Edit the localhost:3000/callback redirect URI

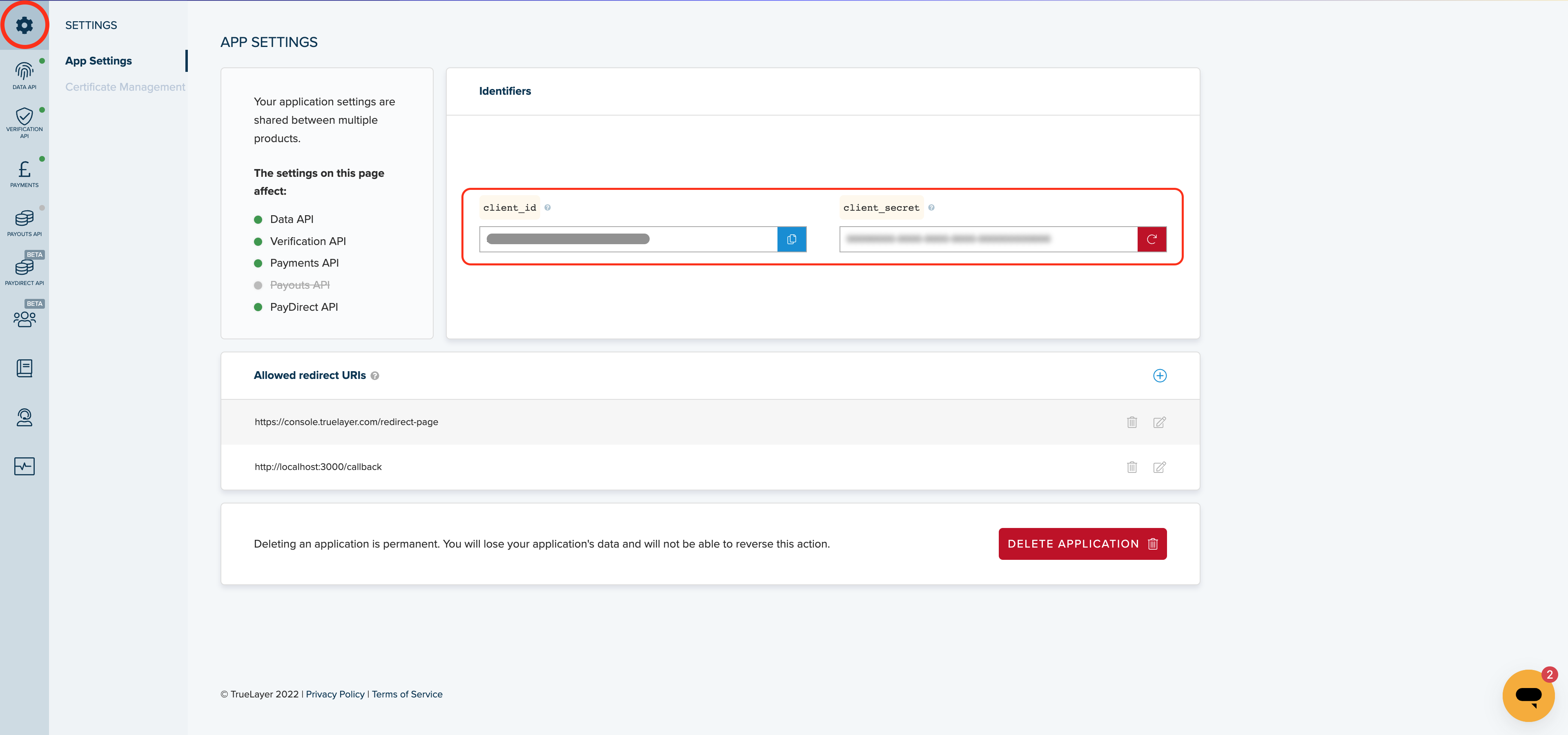1159,467
